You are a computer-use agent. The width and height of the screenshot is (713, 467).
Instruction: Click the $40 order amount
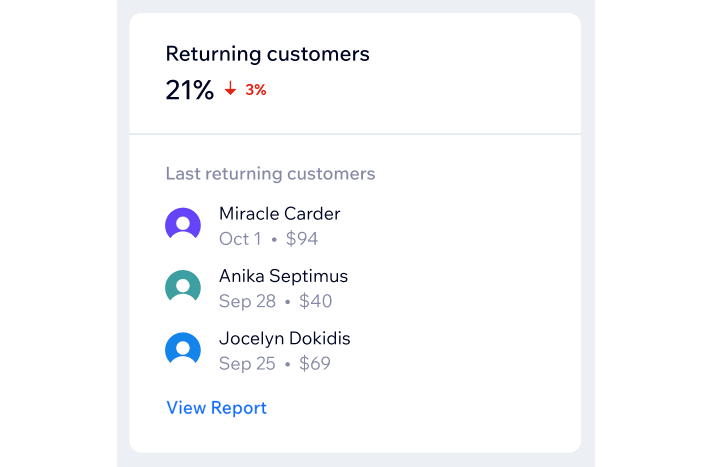coord(316,301)
